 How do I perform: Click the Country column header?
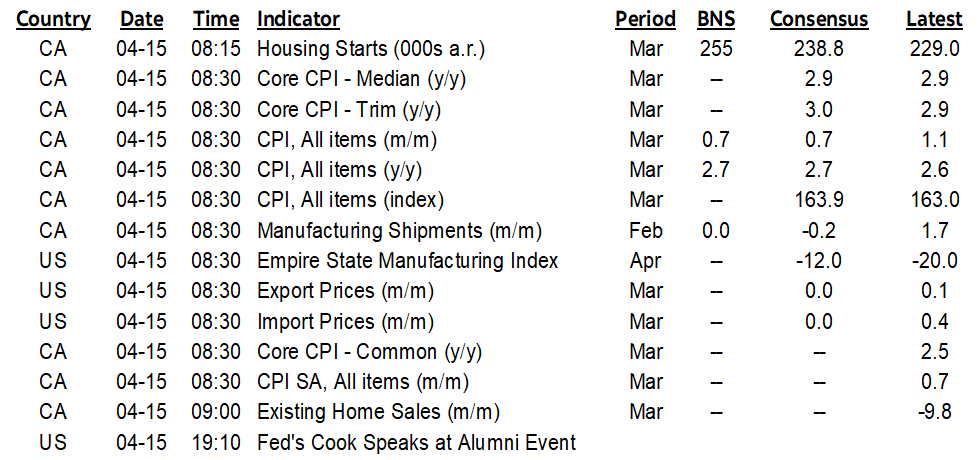(53, 19)
